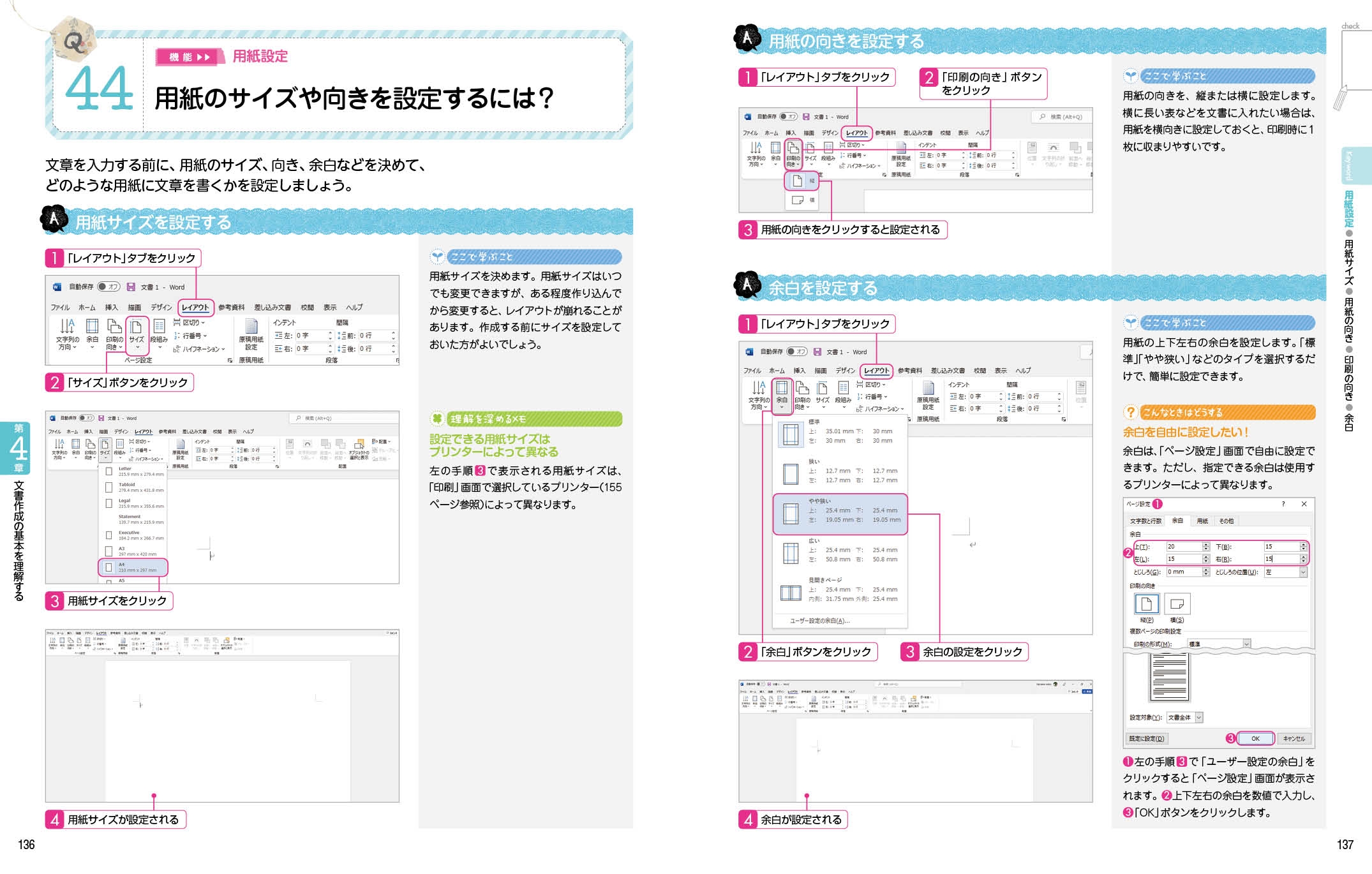Viewport: 1372px width, 874px height.
Task: Open the 設定対象 文書全体 dropdown
Action: [x=1199, y=718]
